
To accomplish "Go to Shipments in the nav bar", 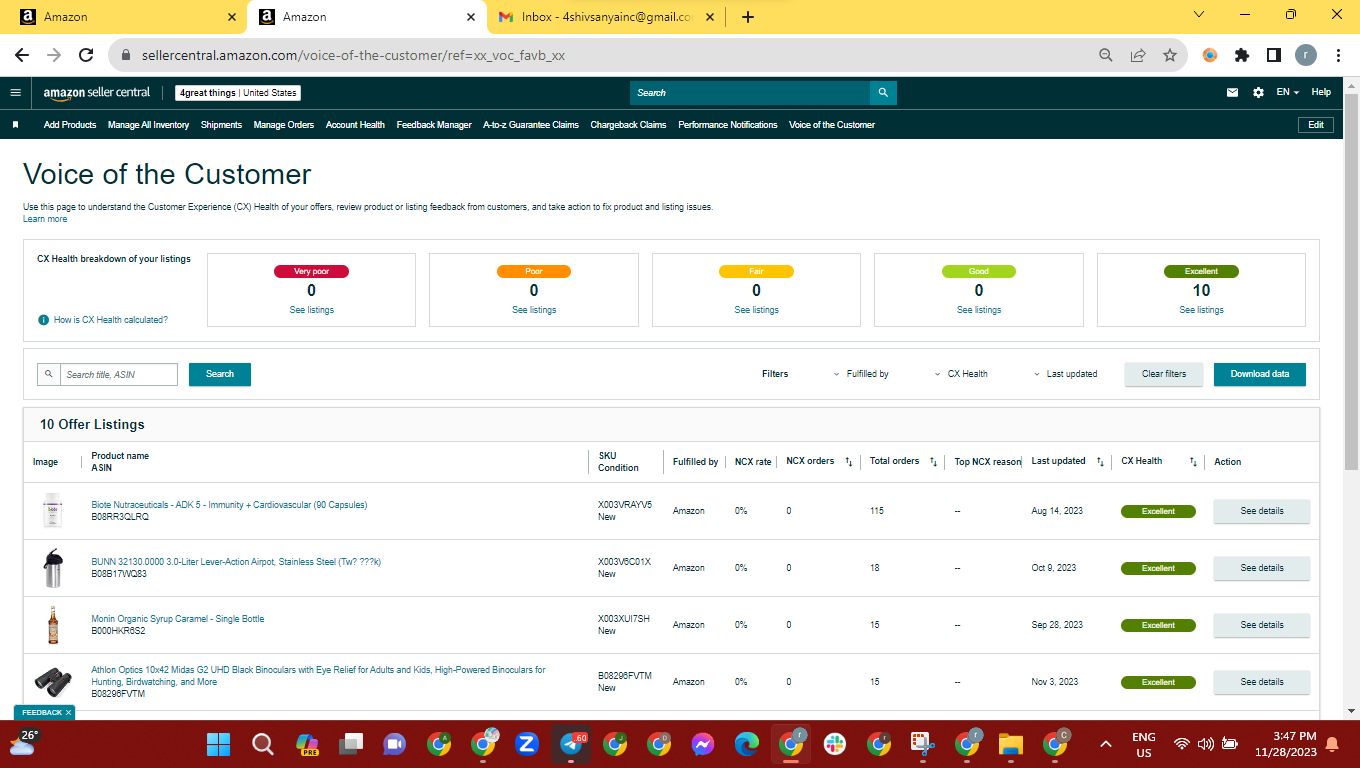I will tap(221, 125).
